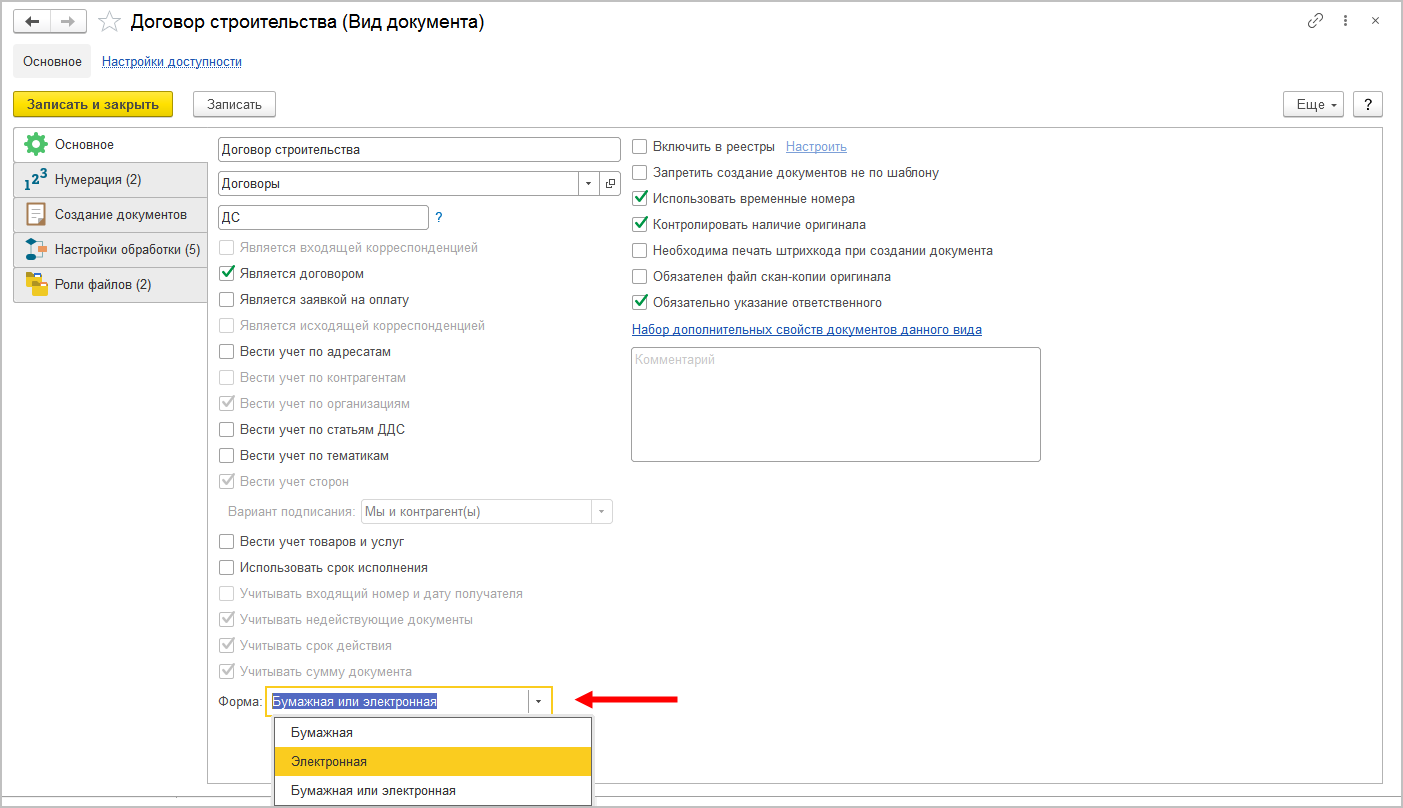1403x808 pixels.
Task: Click the processing settings flowchart icon
Action: pyautogui.click(x=36, y=249)
